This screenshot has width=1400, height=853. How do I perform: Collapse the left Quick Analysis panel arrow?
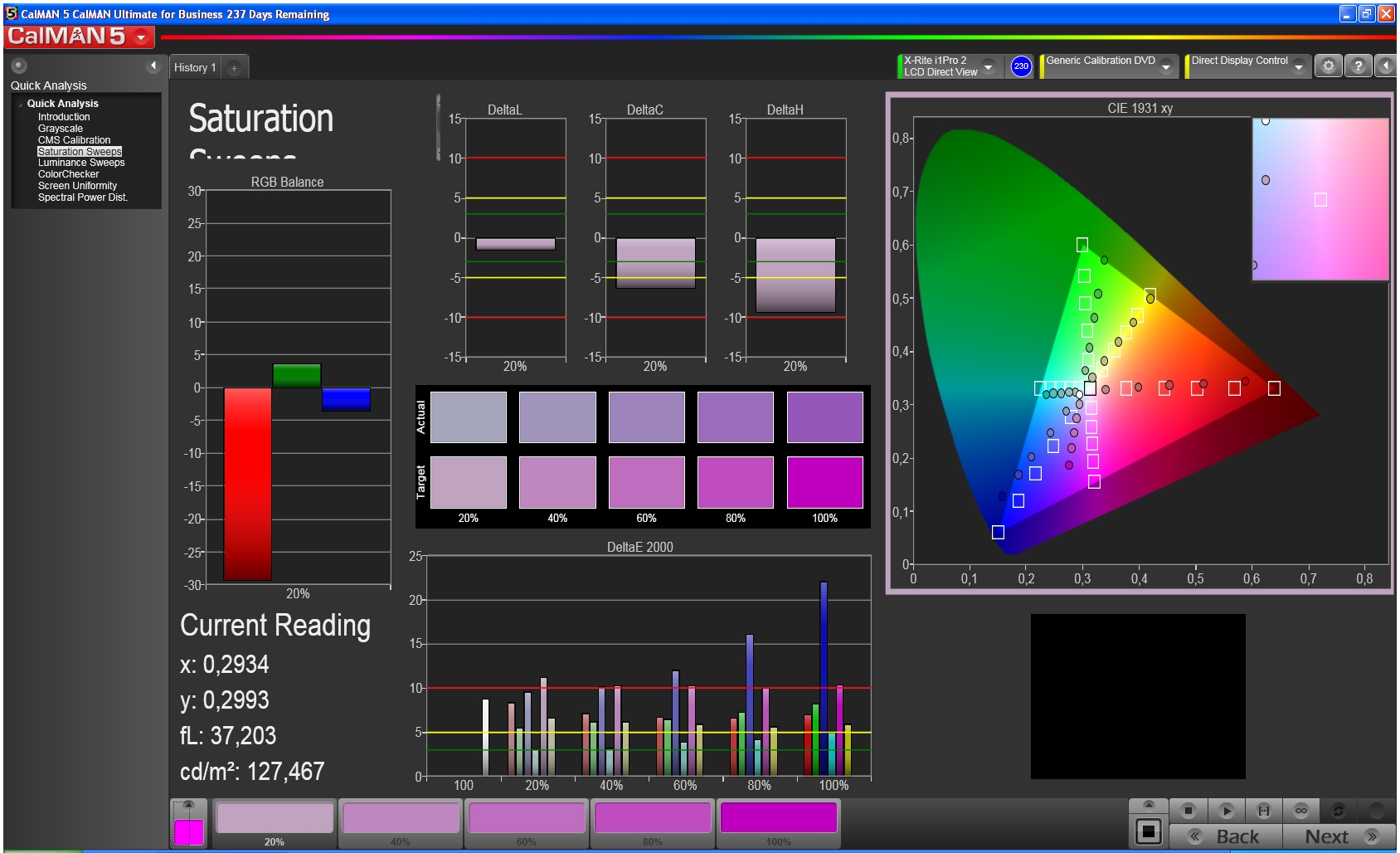coord(153,66)
